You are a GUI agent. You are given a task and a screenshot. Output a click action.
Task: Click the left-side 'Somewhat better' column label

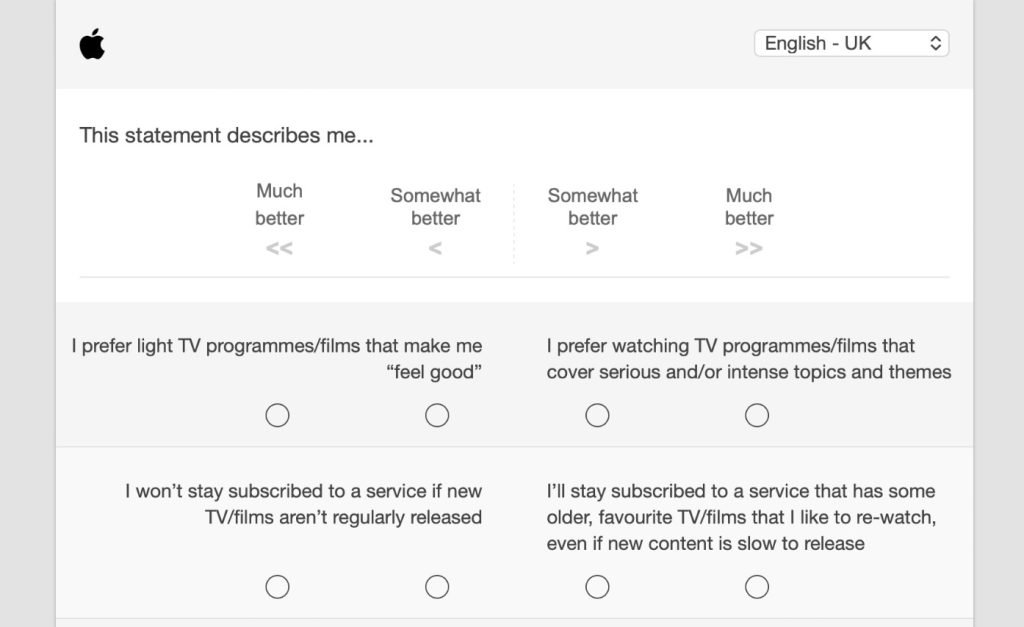coord(435,207)
